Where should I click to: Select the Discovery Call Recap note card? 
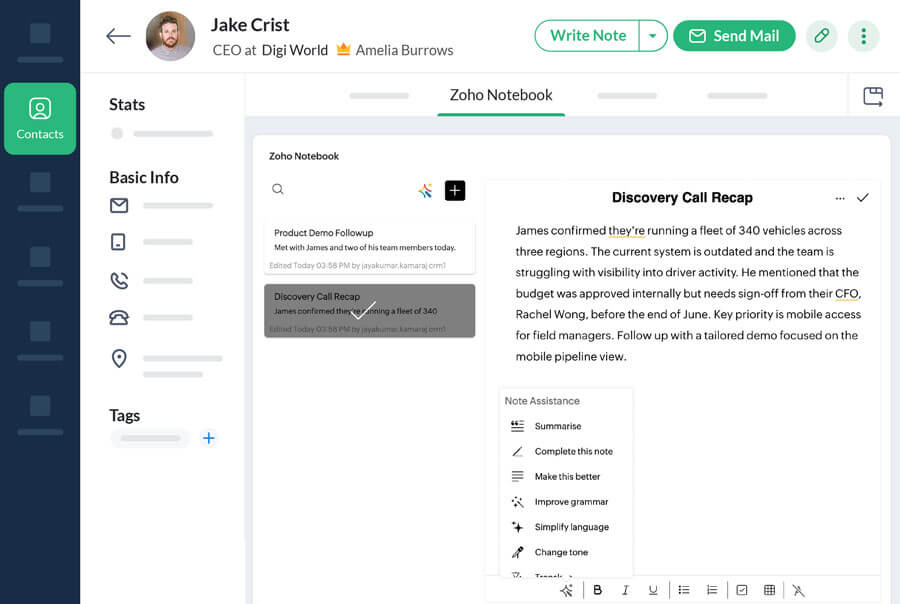tap(370, 311)
